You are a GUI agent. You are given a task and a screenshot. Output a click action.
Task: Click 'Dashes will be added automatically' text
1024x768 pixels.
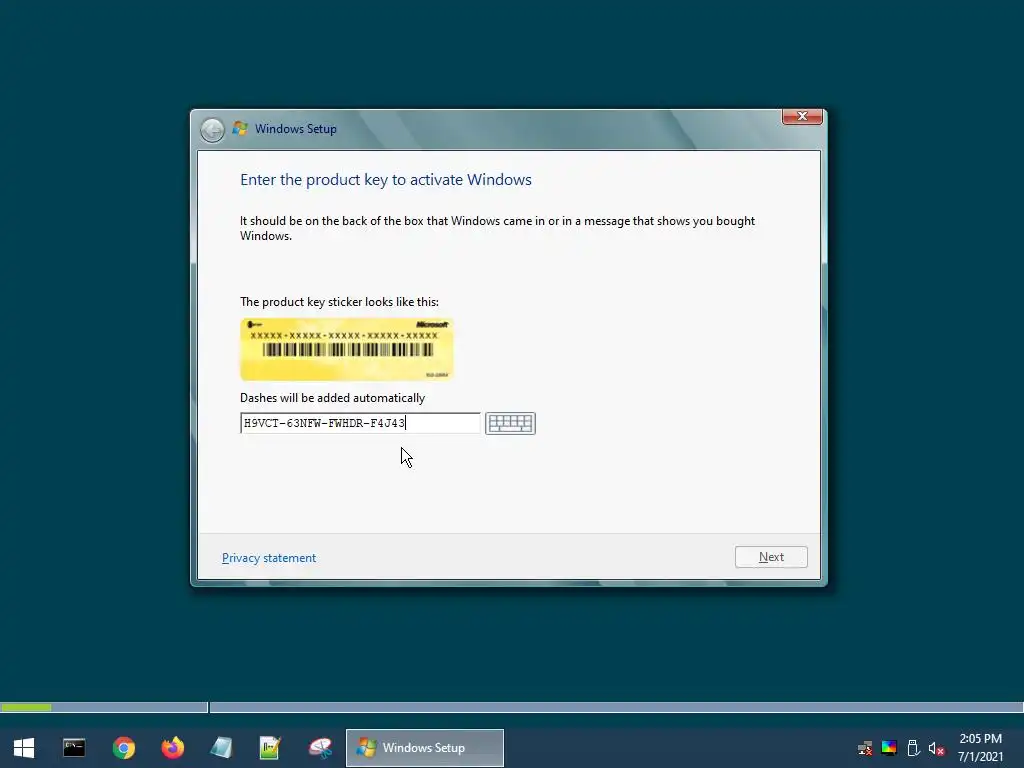[x=332, y=398]
